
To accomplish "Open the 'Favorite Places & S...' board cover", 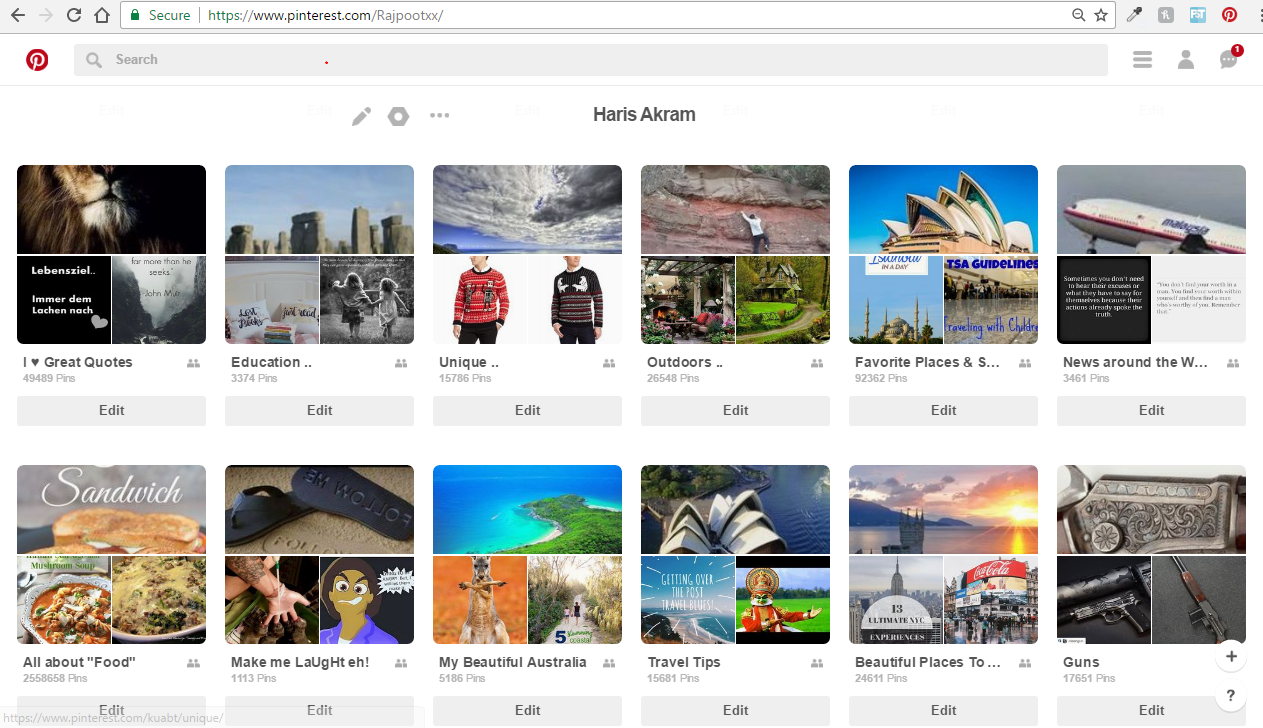I will (943, 255).
